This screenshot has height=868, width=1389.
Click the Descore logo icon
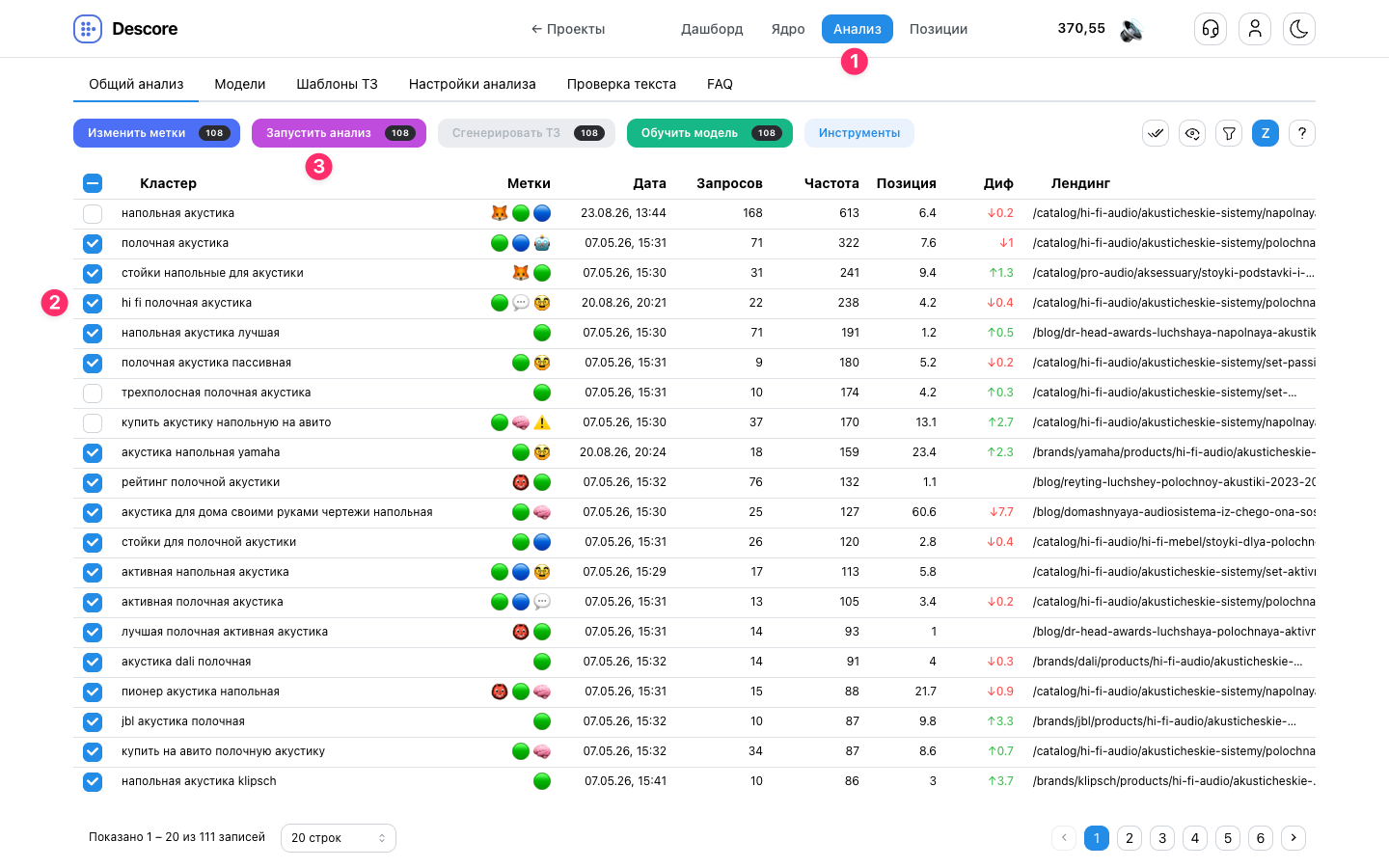[x=88, y=29]
